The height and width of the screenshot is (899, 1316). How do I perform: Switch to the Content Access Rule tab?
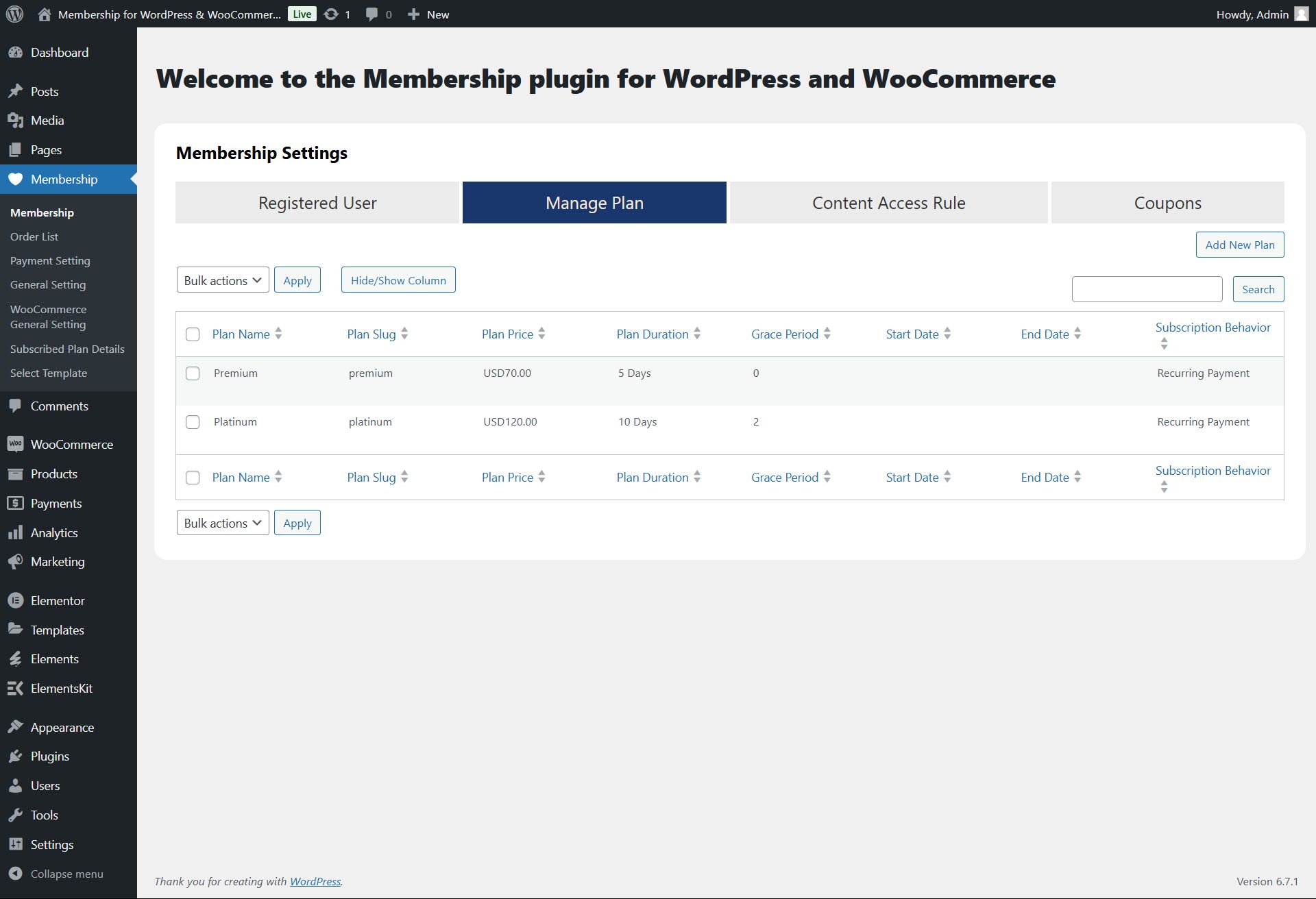888,203
